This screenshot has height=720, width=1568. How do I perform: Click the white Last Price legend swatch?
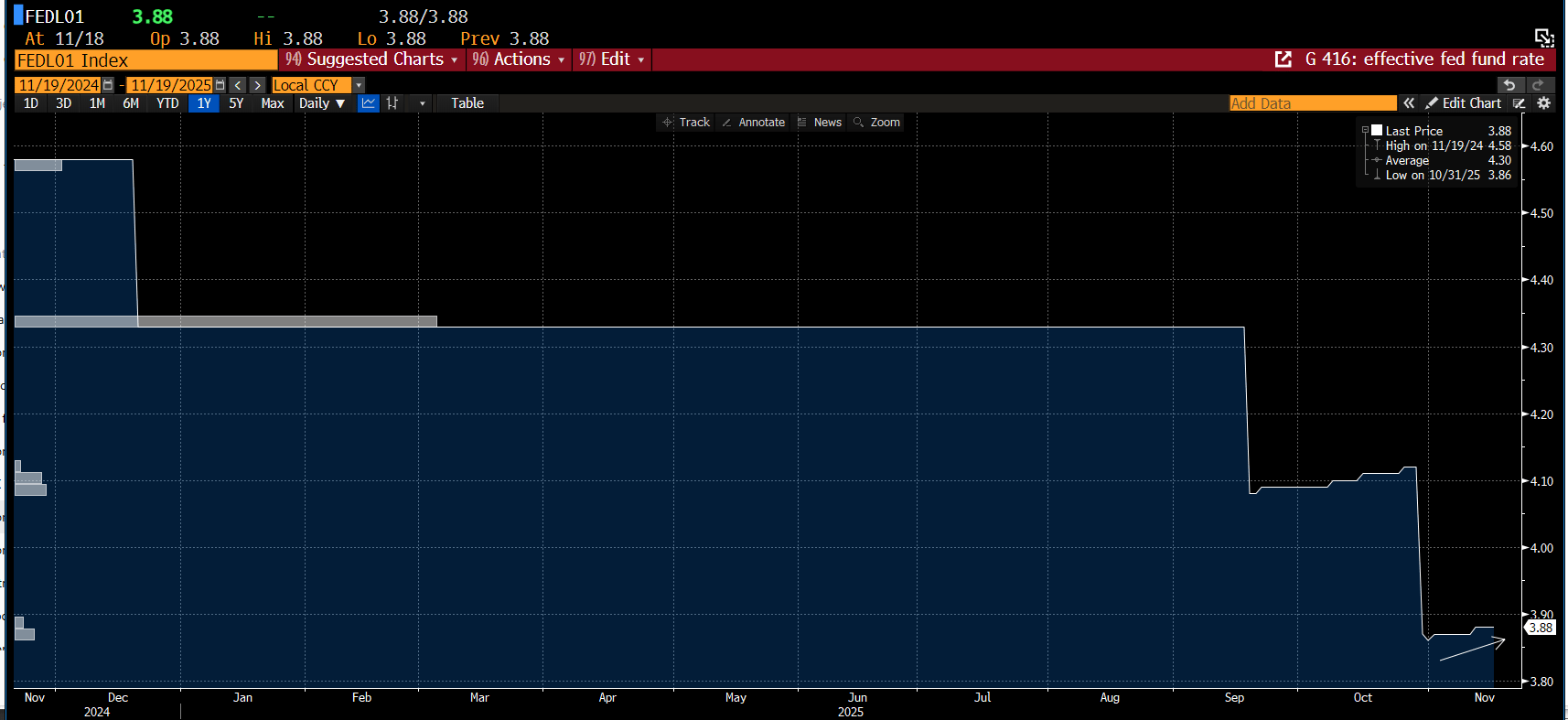(x=1377, y=131)
